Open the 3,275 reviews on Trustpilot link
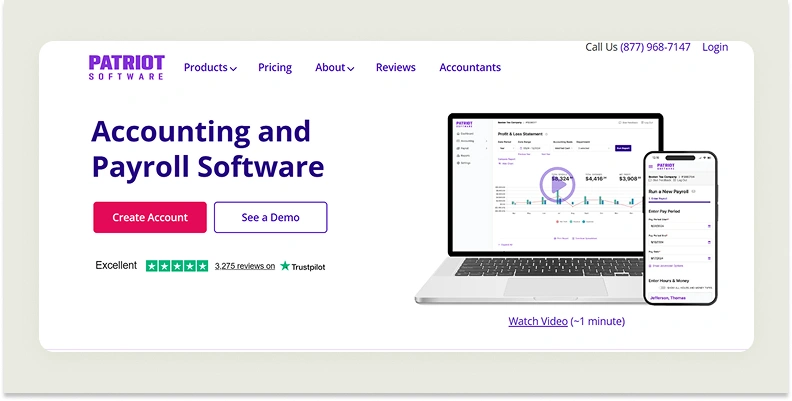 [245, 266]
